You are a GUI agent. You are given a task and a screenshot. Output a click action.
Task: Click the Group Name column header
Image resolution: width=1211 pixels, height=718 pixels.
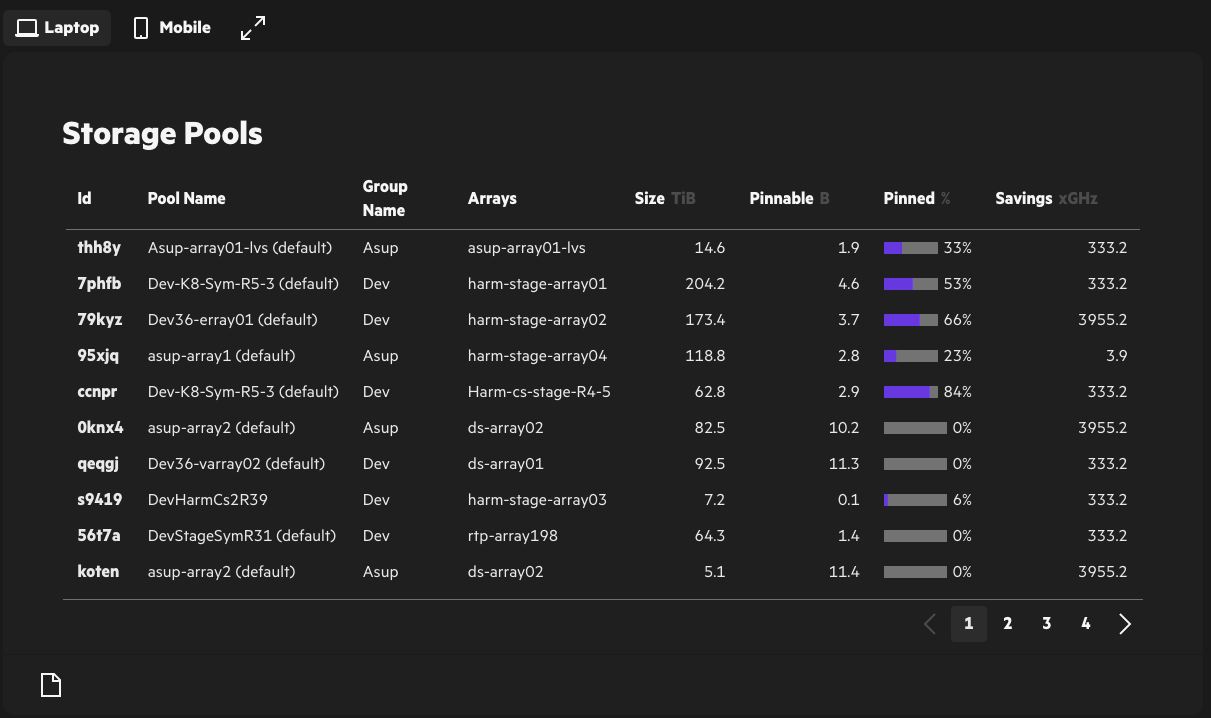385,198
